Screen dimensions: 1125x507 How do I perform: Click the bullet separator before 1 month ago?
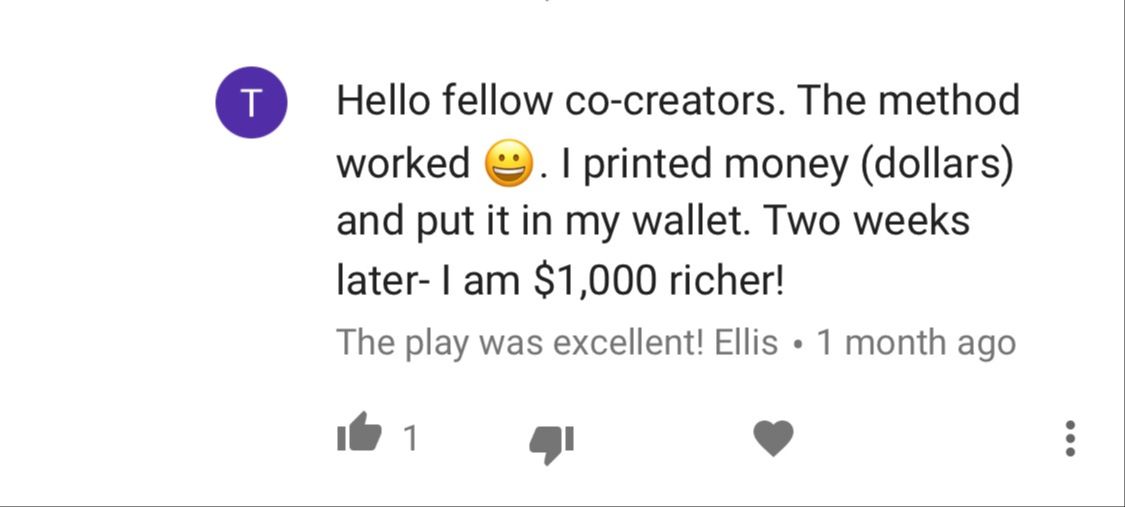tap(798, 345)
